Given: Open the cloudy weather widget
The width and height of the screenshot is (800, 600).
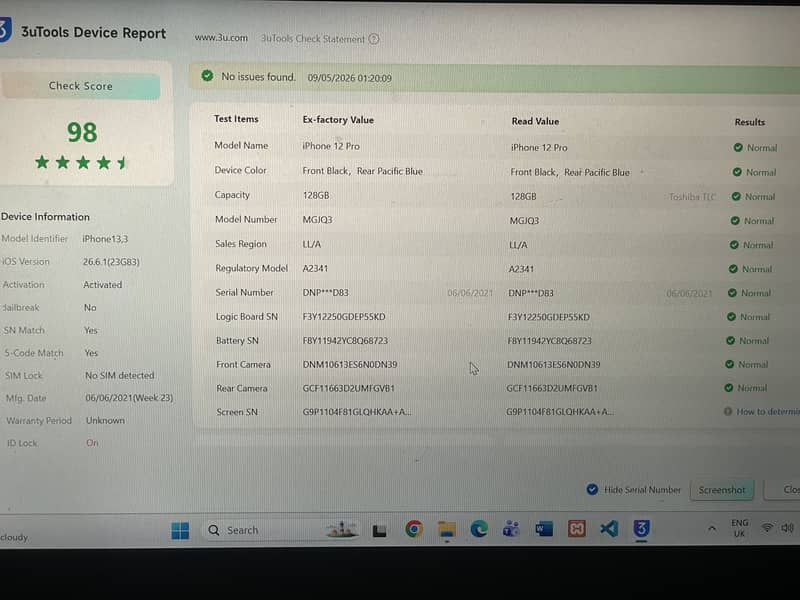Looking at the screenshot, I should (14, 537).
